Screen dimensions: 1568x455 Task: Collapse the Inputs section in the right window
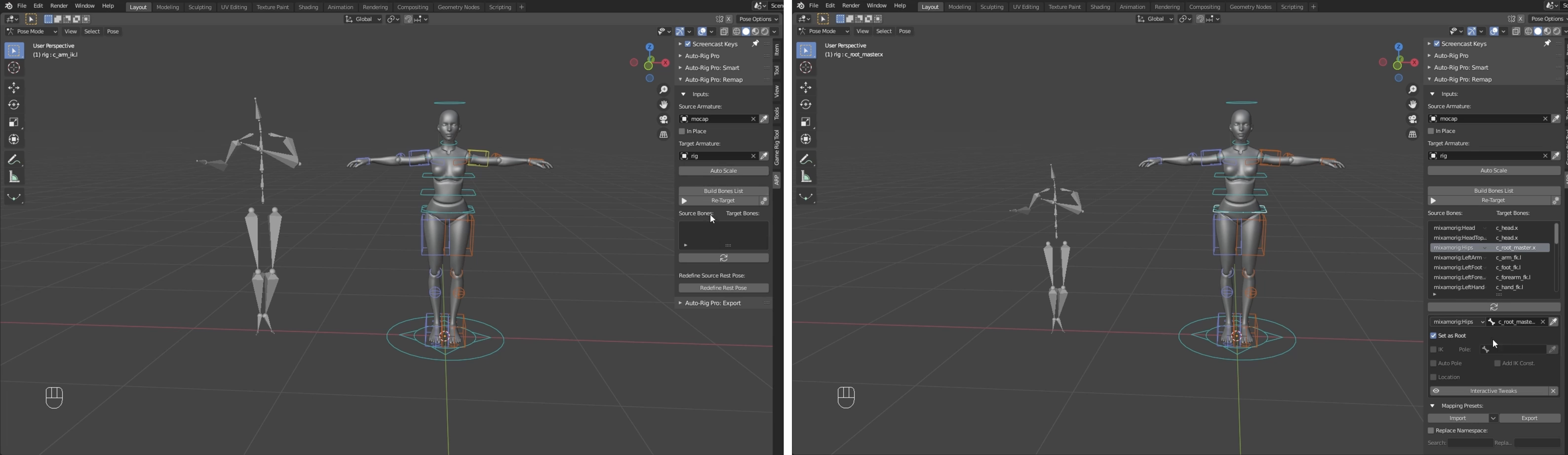click(x=1432, y=94)
